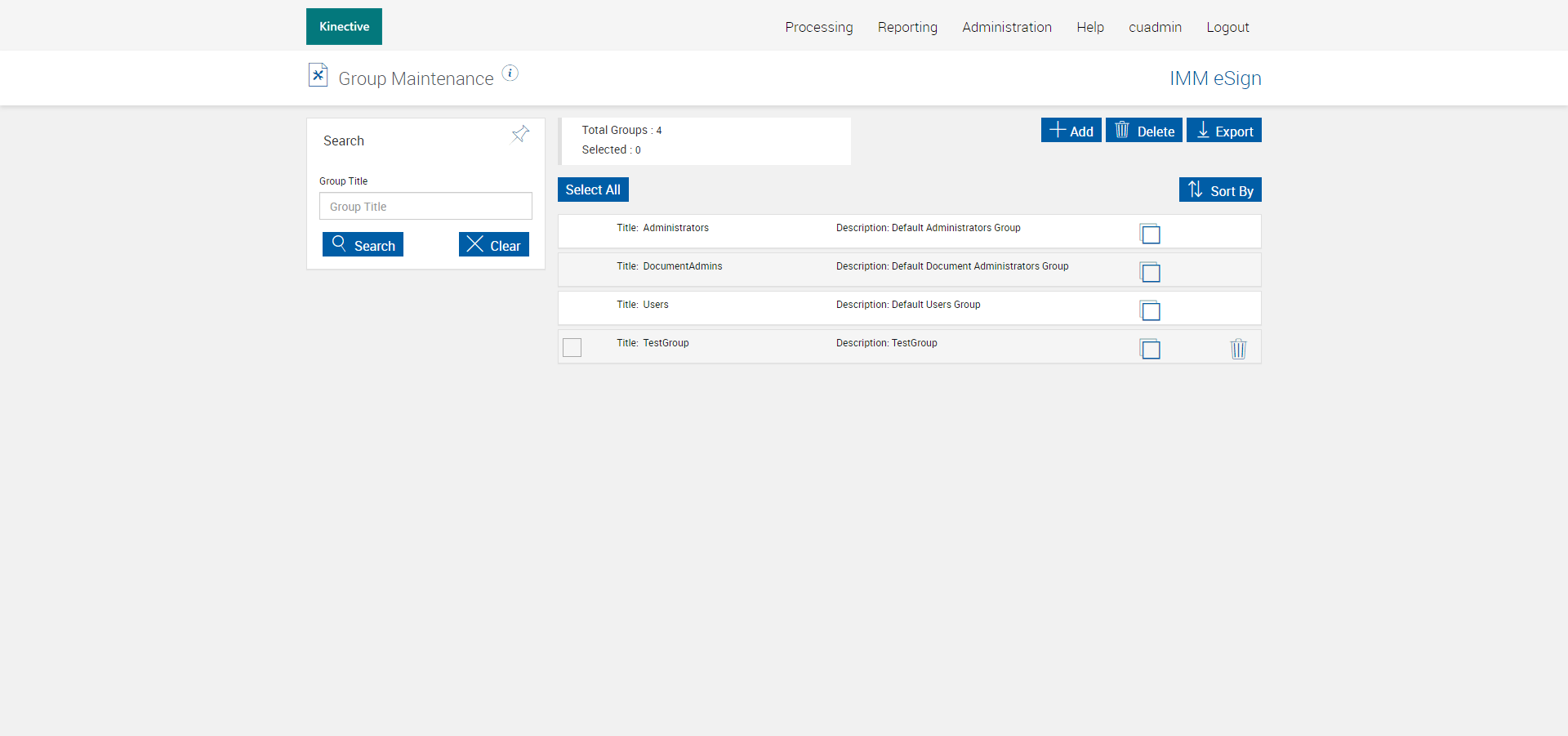Image resolution: width=1568 pixels, height=736 pixels.
Task: Open copy icon for DocumentAdmins group
Action: pyautogui.click(x=1150, y=272)
